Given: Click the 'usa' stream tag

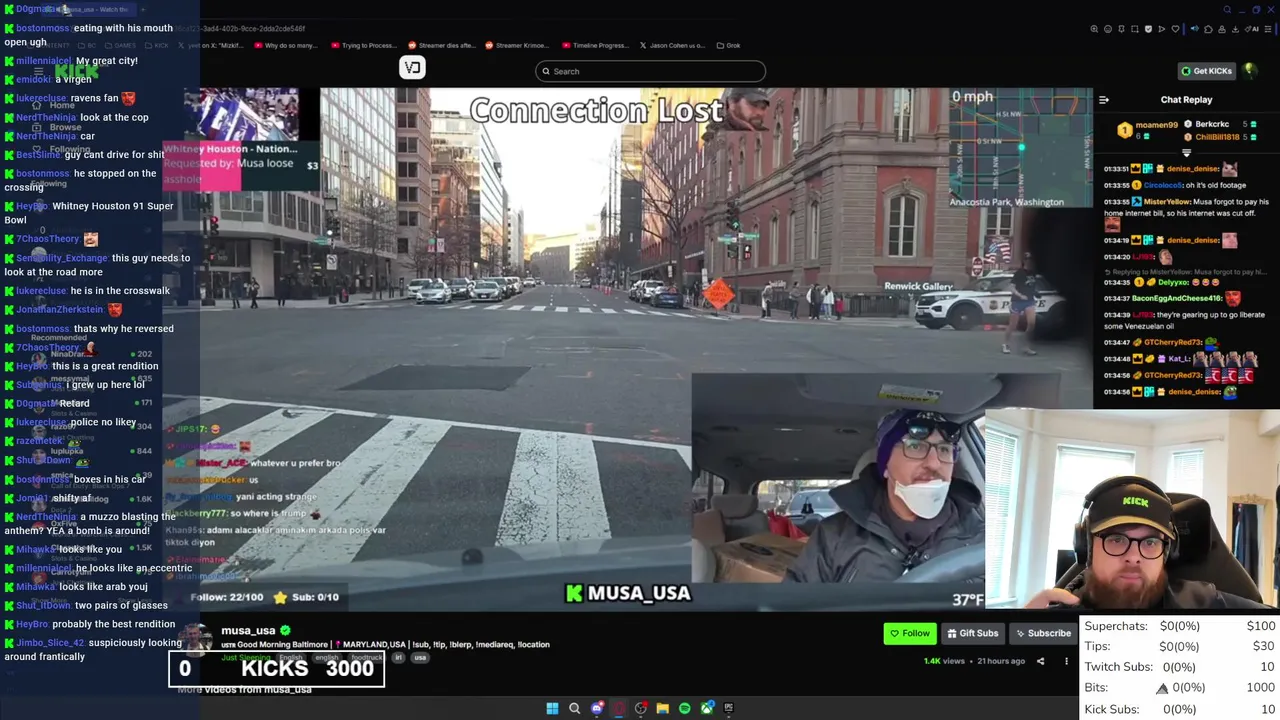Looking at the screenshot, I should click(x=420, y=658).
